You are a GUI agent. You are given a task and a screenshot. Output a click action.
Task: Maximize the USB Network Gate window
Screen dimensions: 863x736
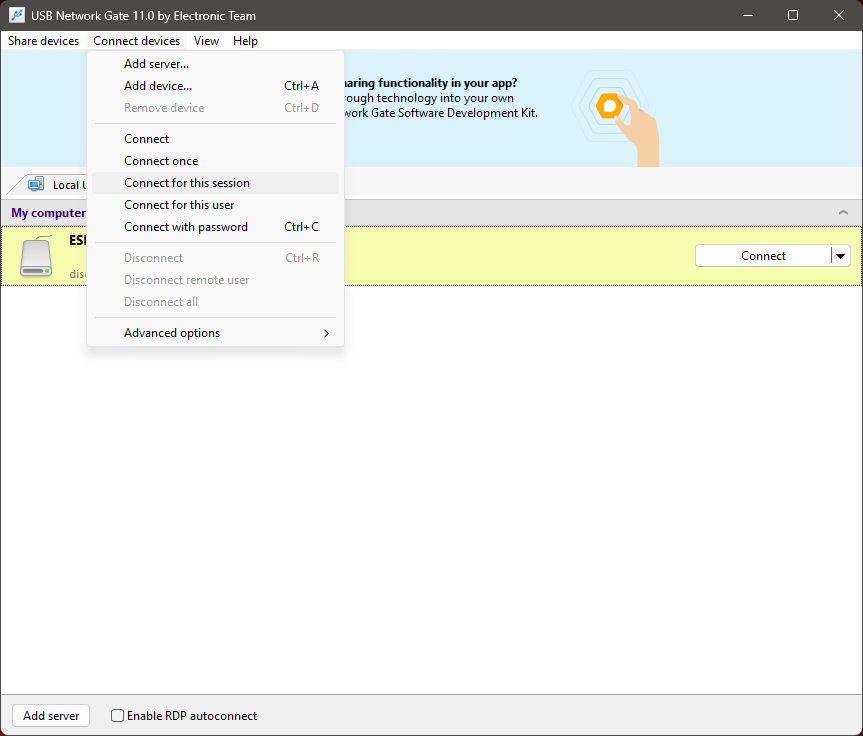[793, 15]
